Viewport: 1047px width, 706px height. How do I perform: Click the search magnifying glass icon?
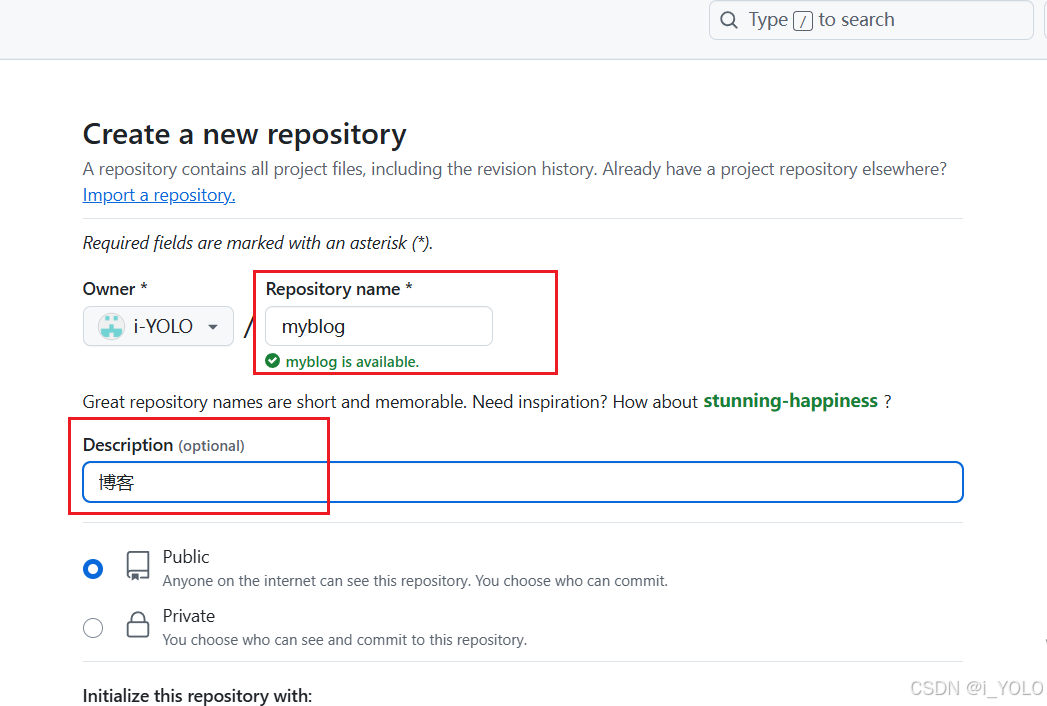click(x=729, y=19)
